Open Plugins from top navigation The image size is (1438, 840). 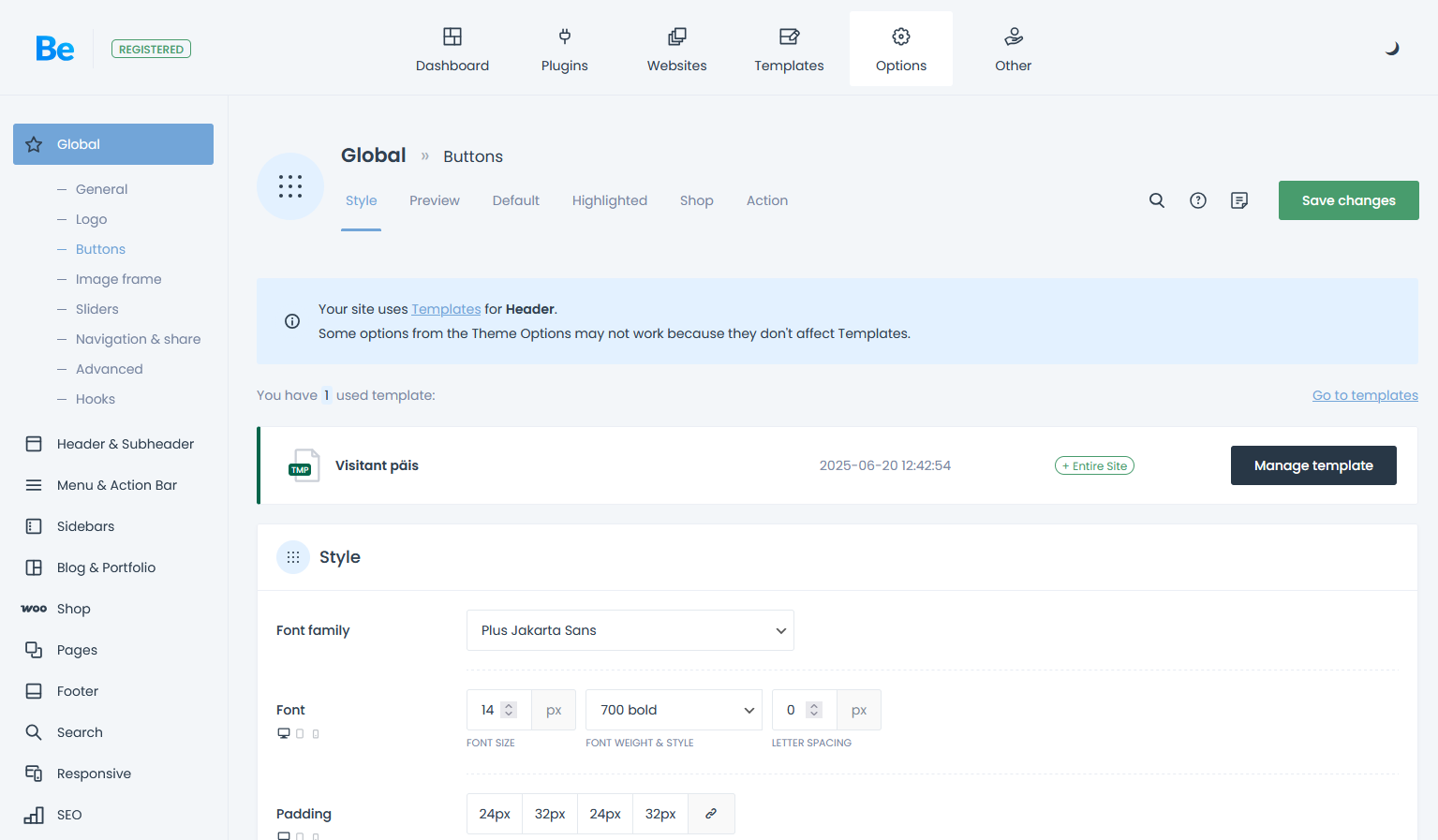pyautogui.click(x=564, y=50)
